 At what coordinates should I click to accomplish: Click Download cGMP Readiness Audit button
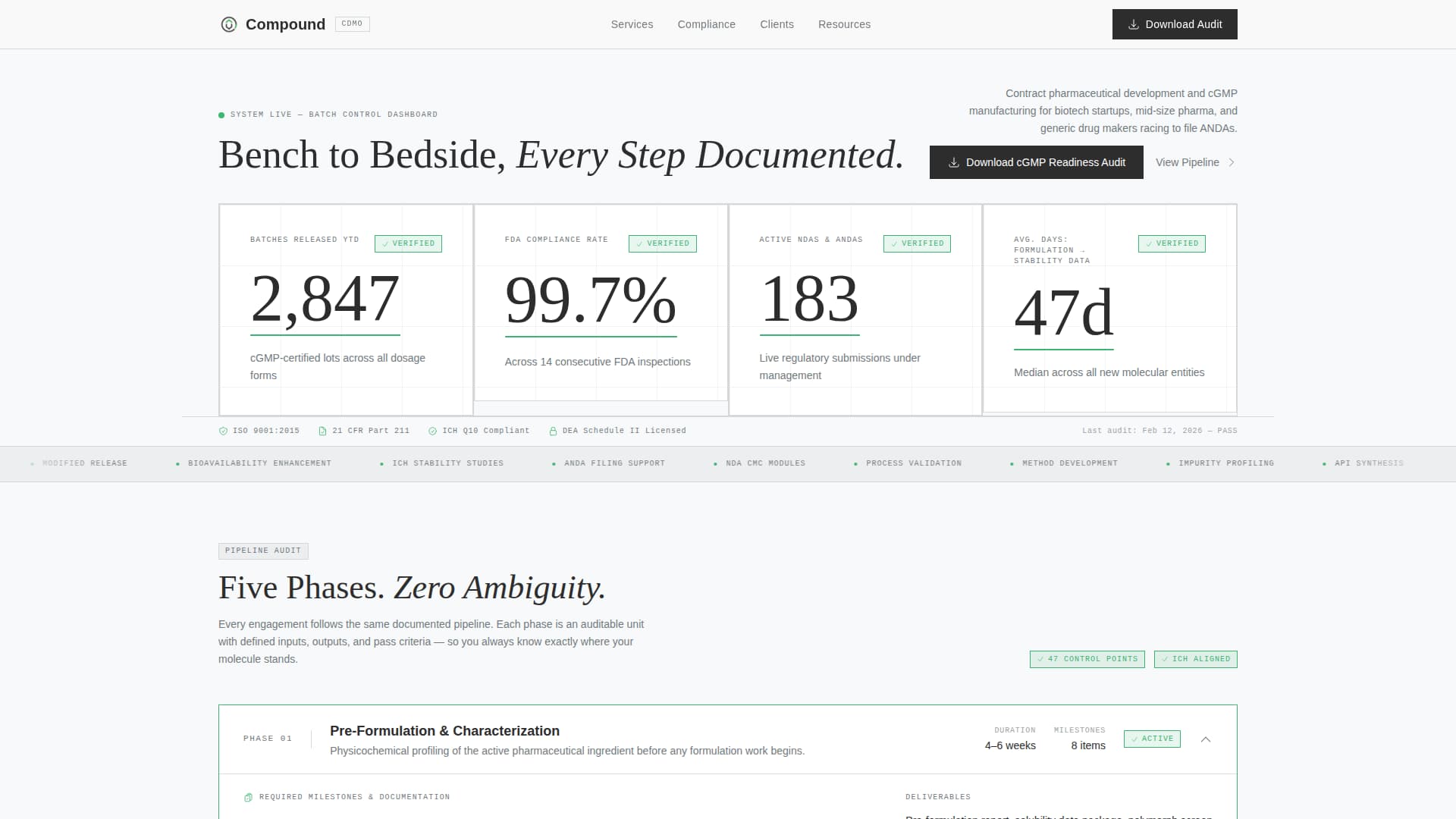[1036, 162]
